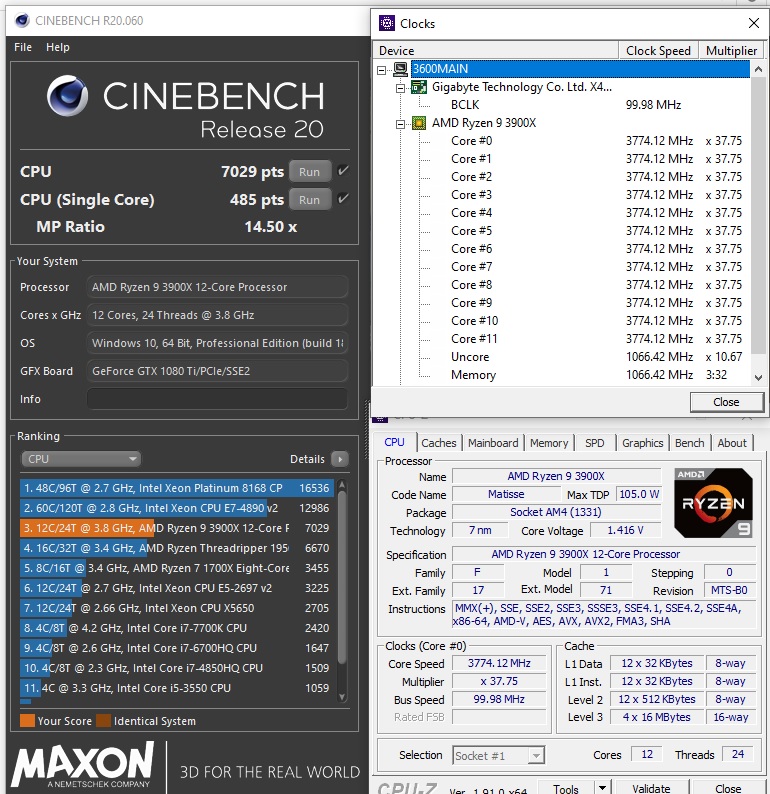Image resolution: width=770 pixels, height=794 pixels.
Task: Select Core #11 row in Clocks tree
Action: tap(582, 339)
